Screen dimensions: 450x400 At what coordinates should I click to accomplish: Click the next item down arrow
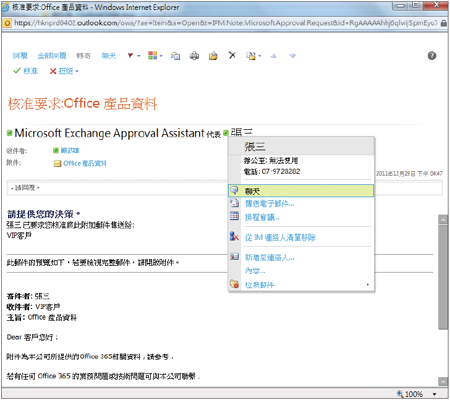pos(292,56)
